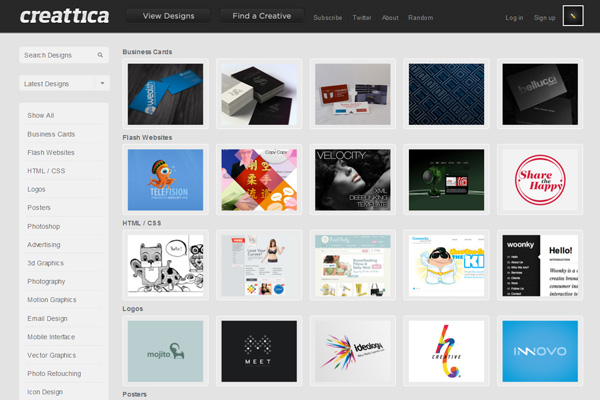Image resolution: width=600 pixels, height=400 pixels.
Task: Click Sign up
Action: click(x=544, y=18)
